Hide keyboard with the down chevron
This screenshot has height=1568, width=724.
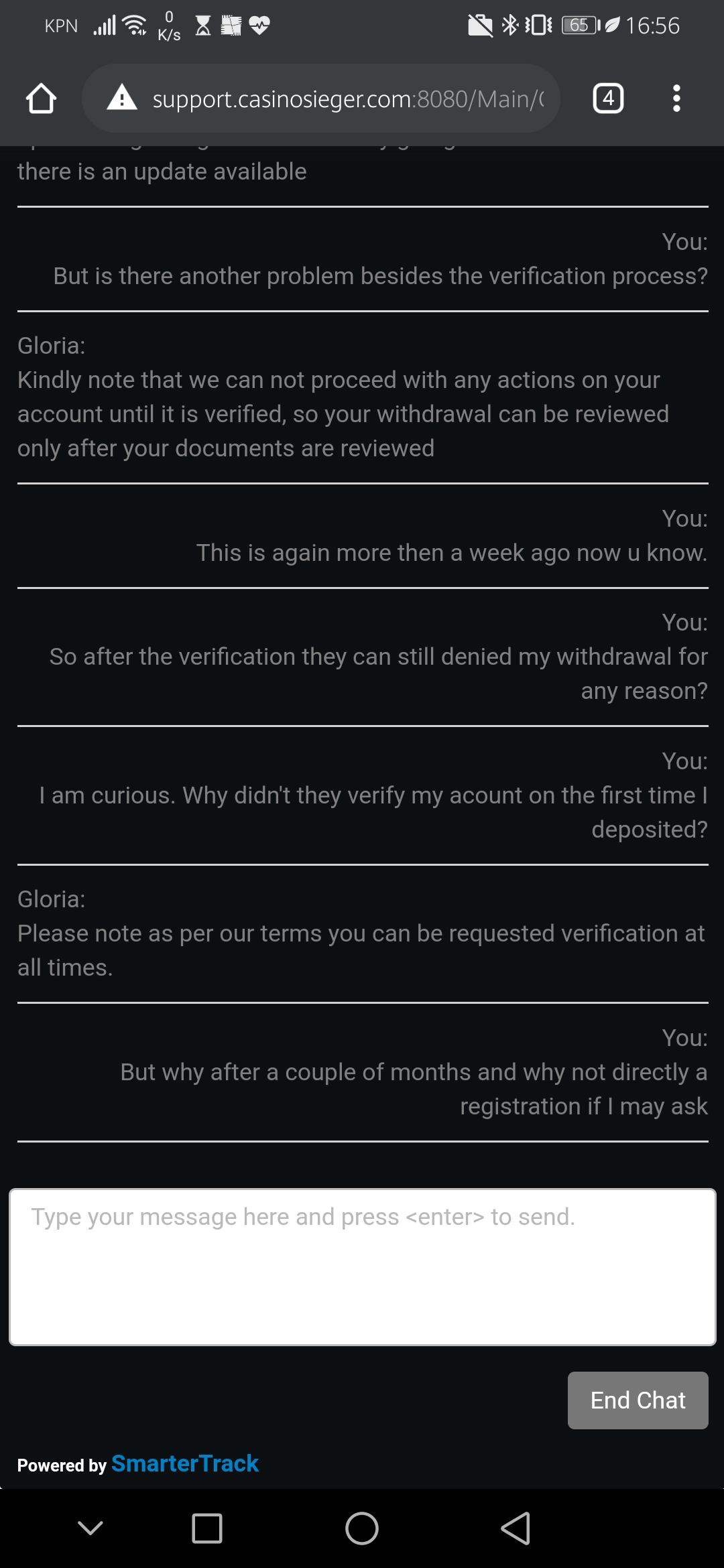click(x=90, y=1528)
